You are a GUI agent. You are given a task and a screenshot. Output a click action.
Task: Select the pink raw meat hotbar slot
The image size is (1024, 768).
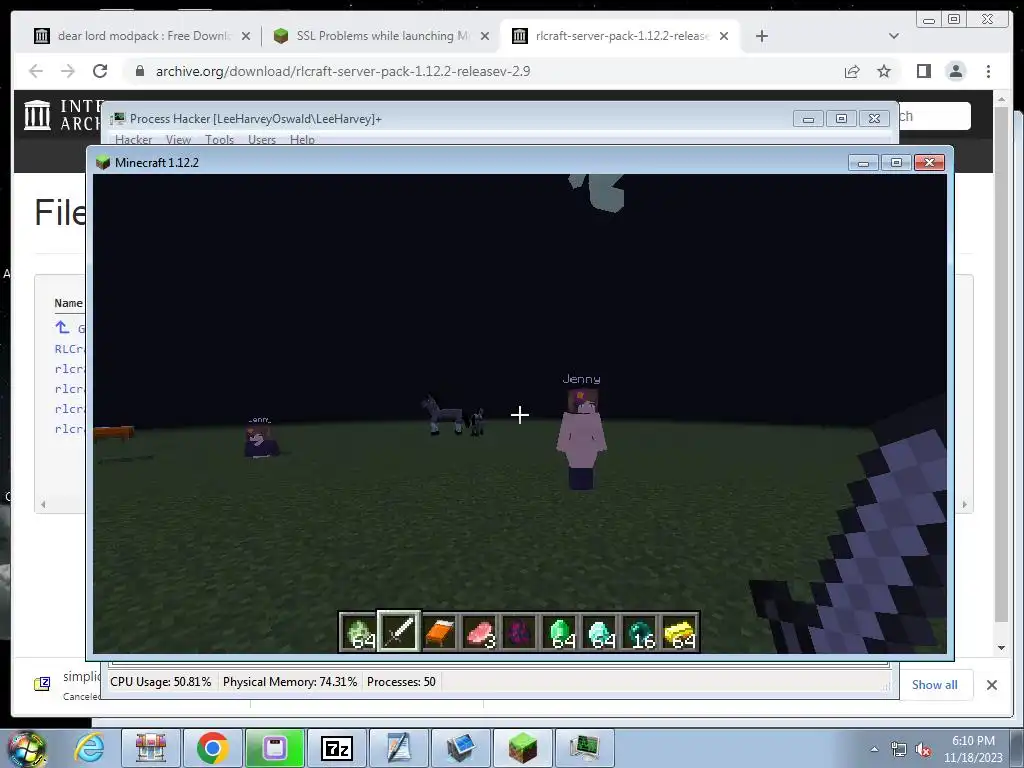[479, 632]
